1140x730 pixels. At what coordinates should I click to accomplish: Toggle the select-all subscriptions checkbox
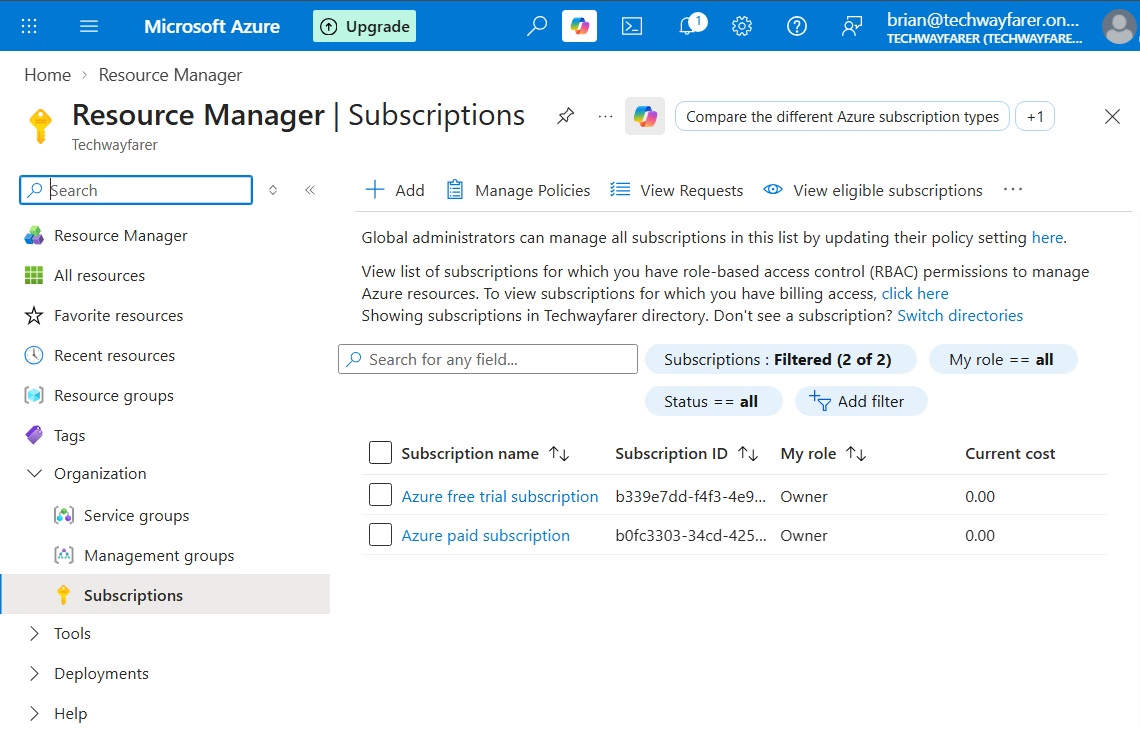click(x=380, y=453)
